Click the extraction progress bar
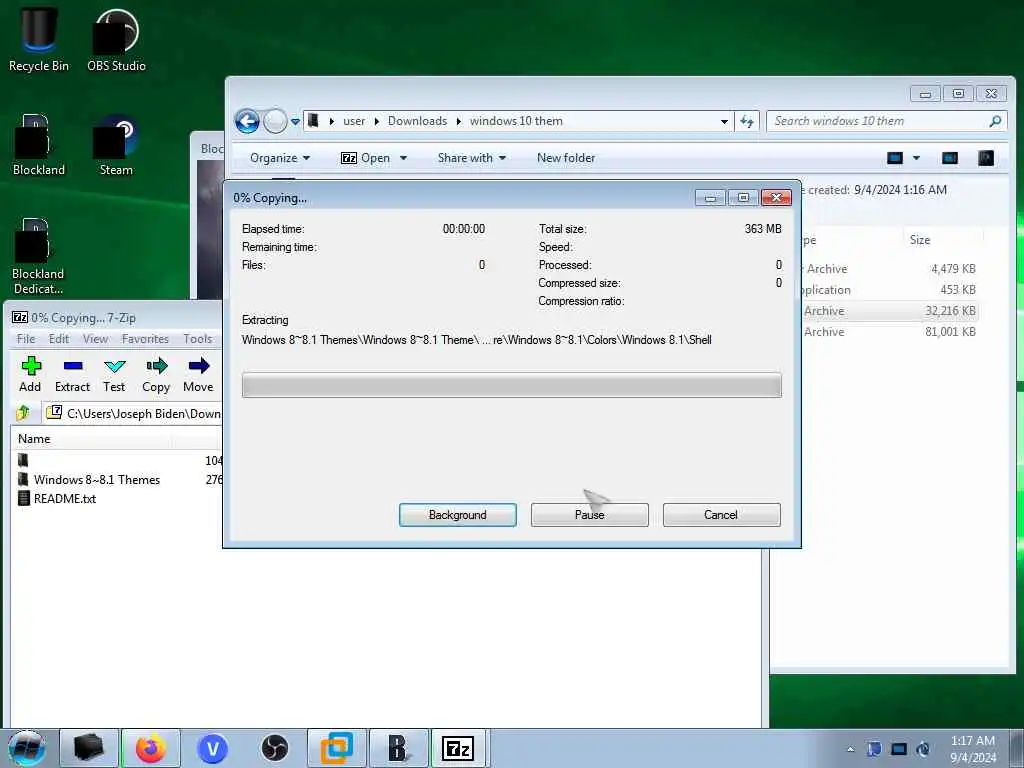Viewport: 1024px width, 768px height. pos(511,385)
